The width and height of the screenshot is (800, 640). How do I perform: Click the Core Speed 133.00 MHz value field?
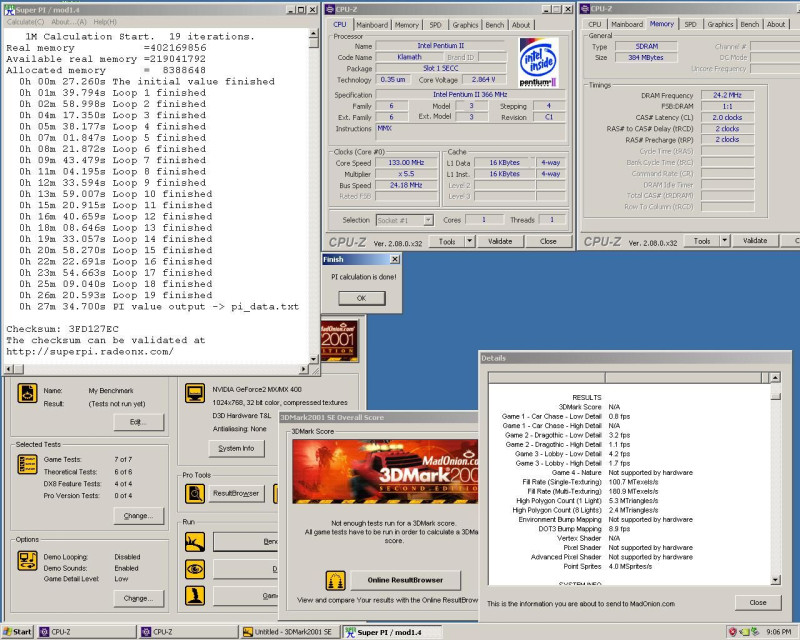click(x=406, y=163)
